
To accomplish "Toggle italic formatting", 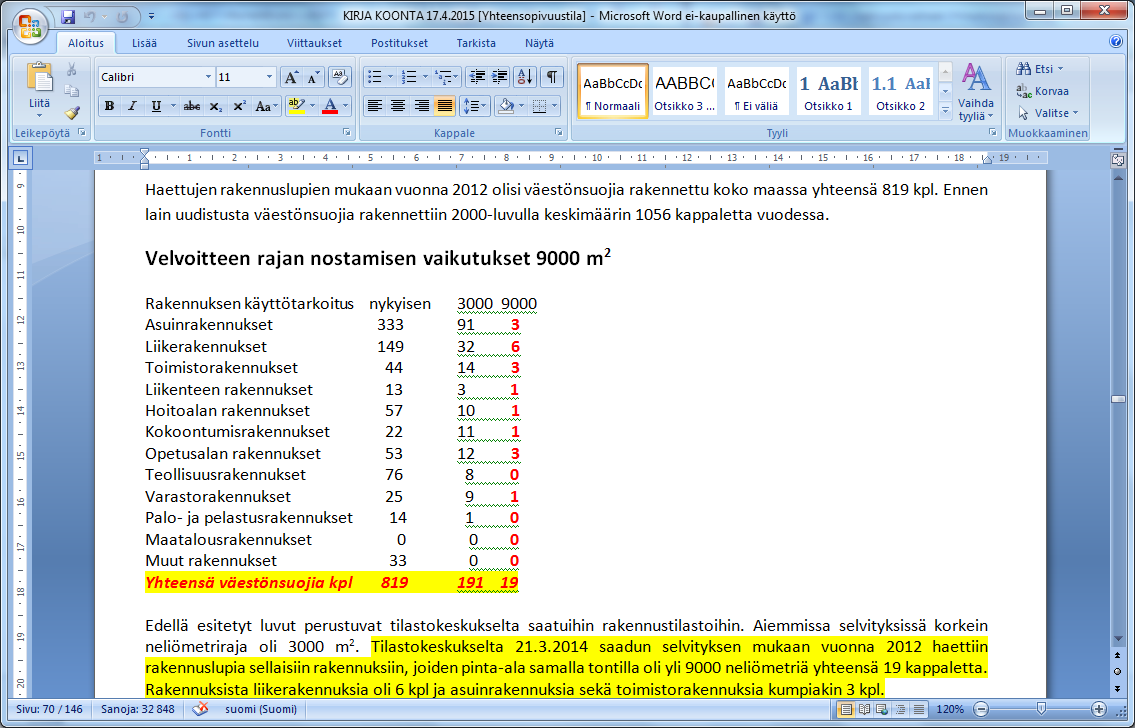I will (x=132, y=106).
